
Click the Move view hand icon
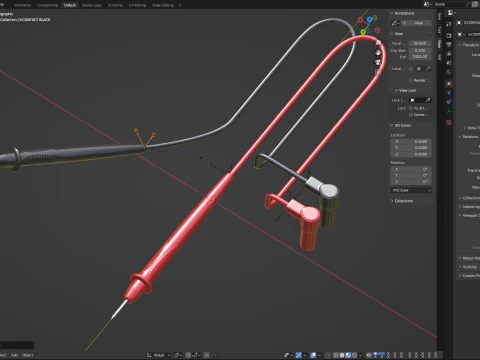coord(378,52)
